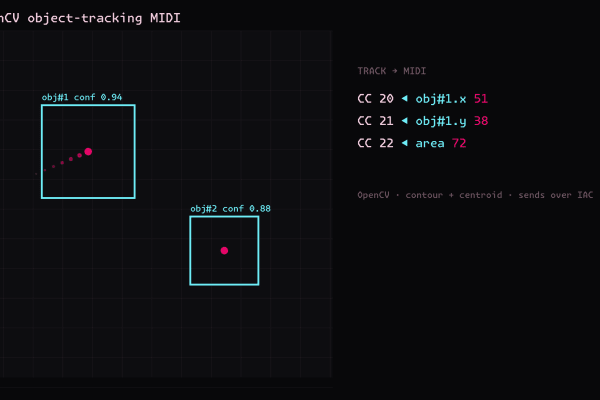The height and width of the screenshot is (400, 600).
Task: Select the obj#1 centroid pink dot
Action: [x=88, y=152]
